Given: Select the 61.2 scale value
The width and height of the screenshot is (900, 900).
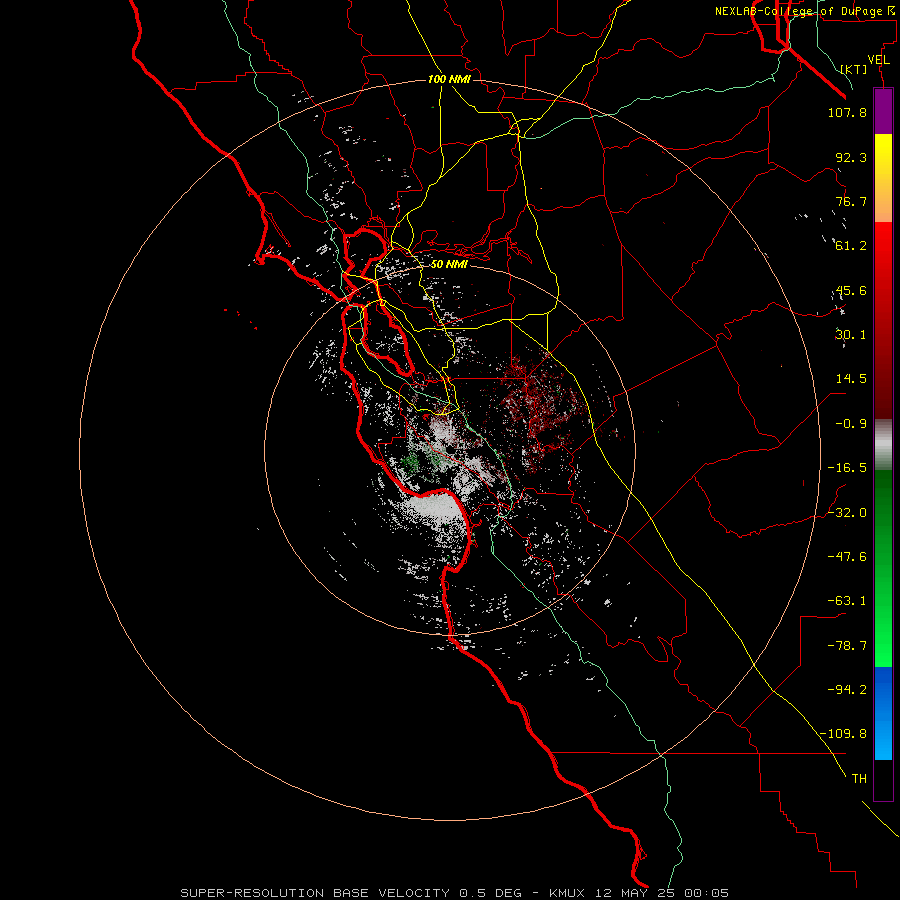Looking at the screenshot, I should tap(851, 246).
